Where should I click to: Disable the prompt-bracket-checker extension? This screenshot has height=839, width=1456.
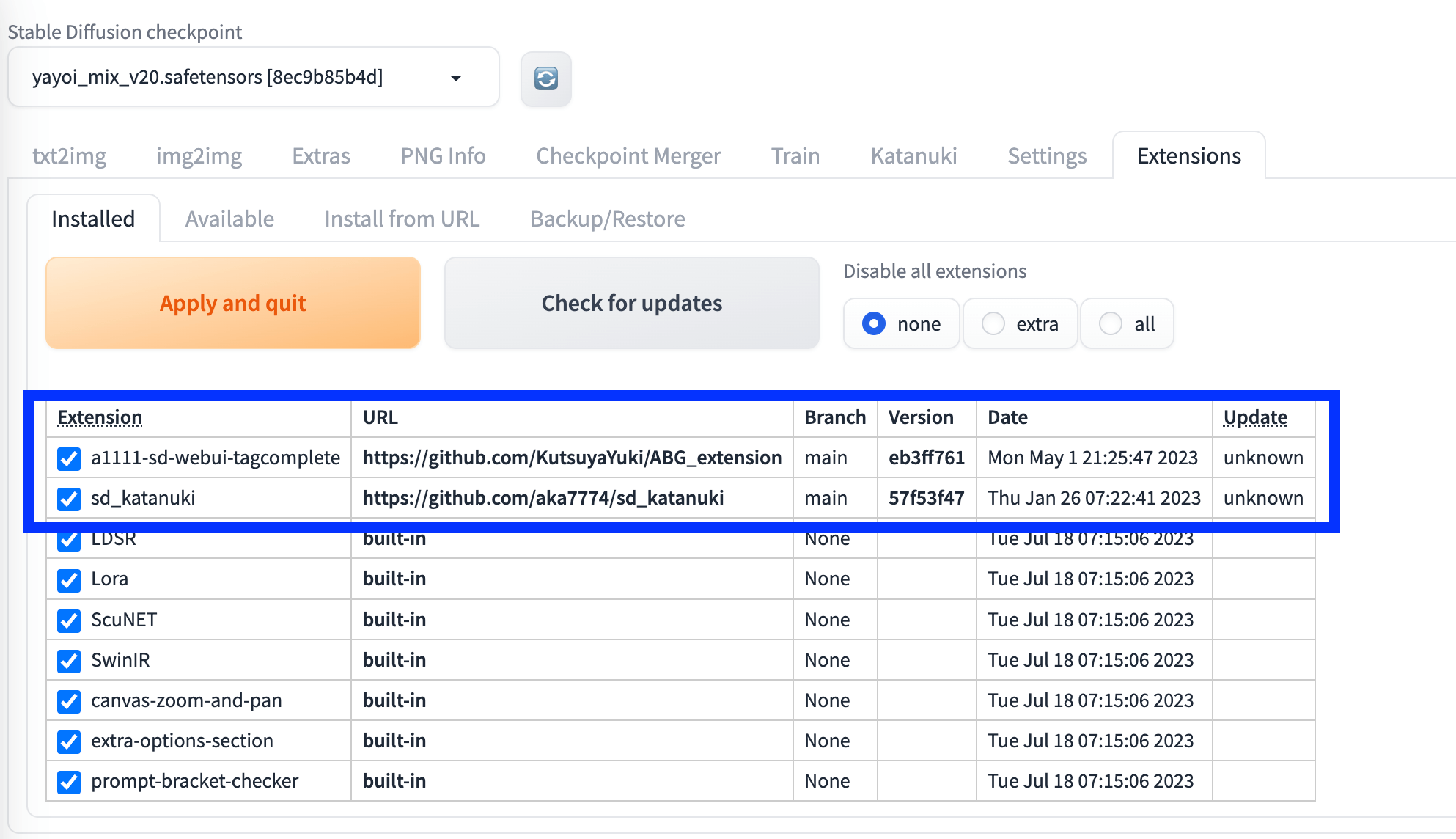pos(69,783)
